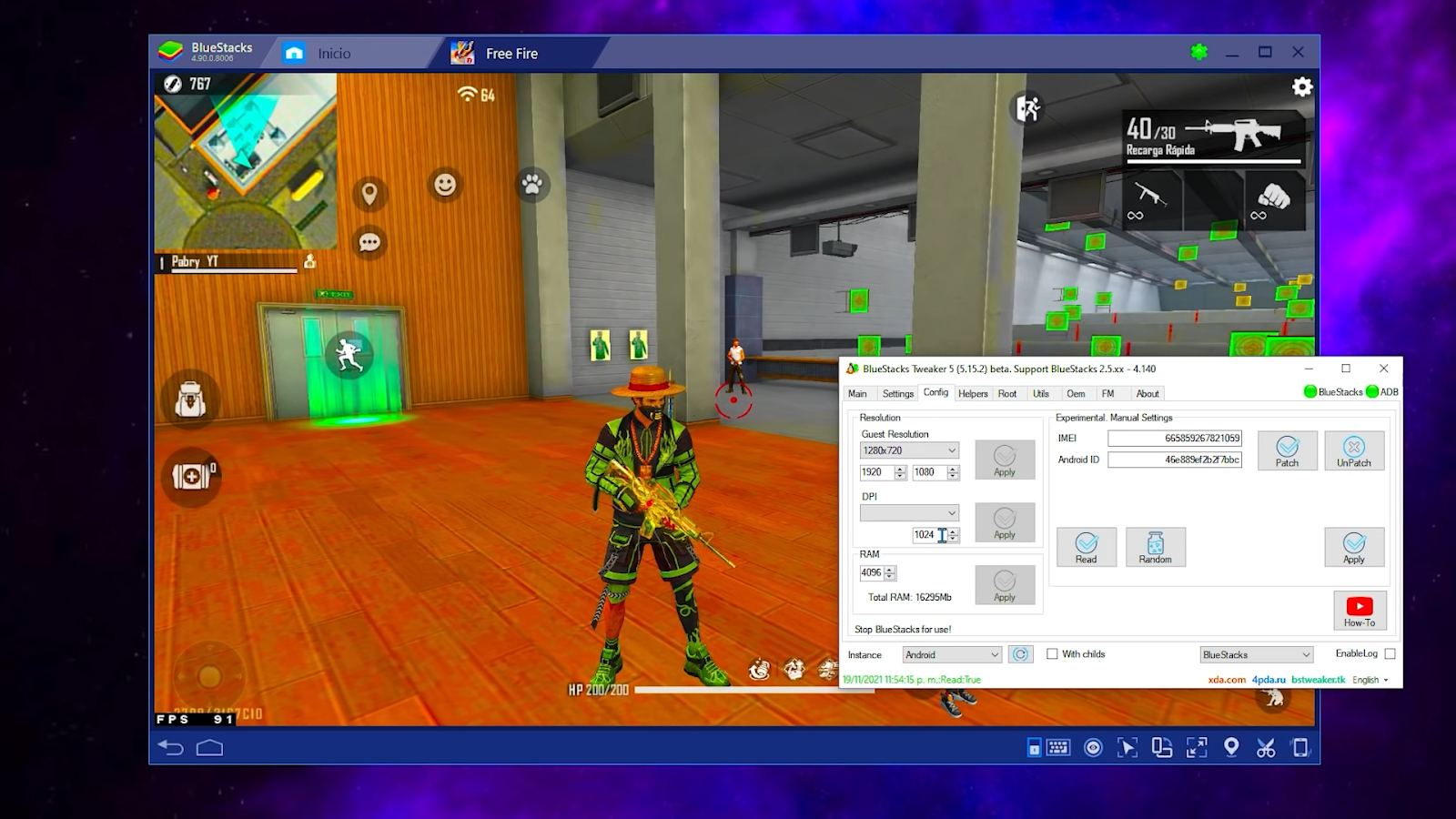Tap the pet paw icon
This screenshot has width=1456, height=819.
532,185
